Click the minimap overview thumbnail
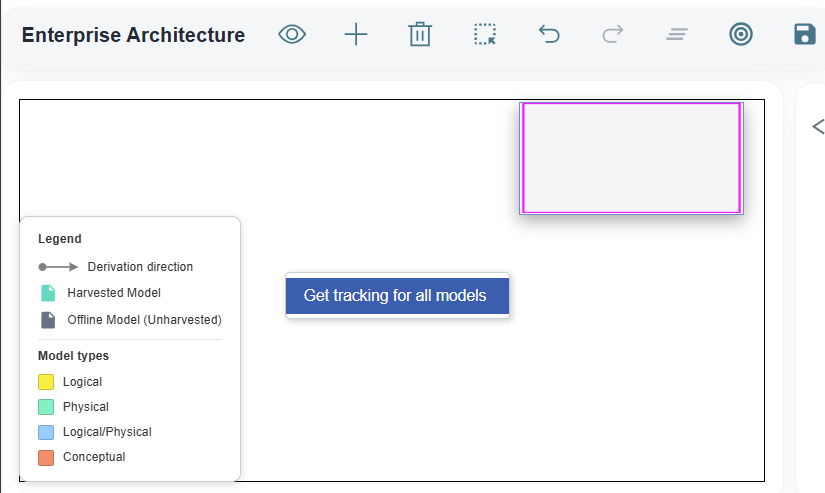This screenshot has width=825, height=493. click(x=631, y=158)
